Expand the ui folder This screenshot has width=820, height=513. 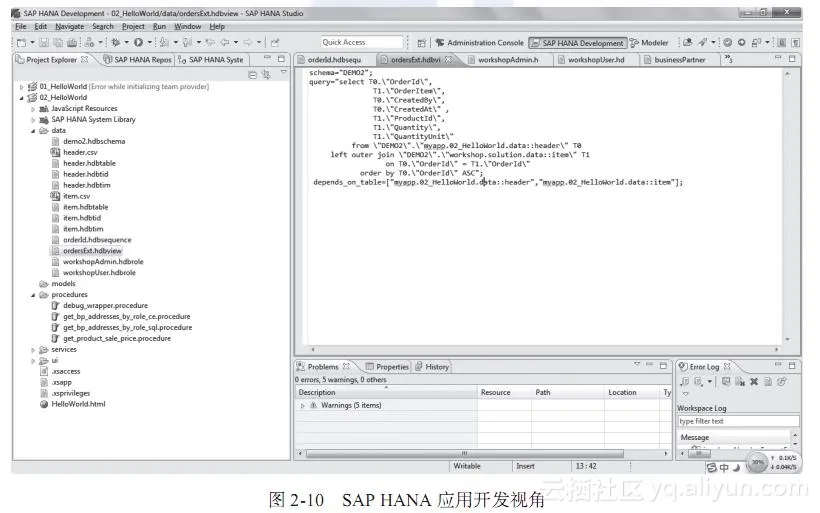33,361
